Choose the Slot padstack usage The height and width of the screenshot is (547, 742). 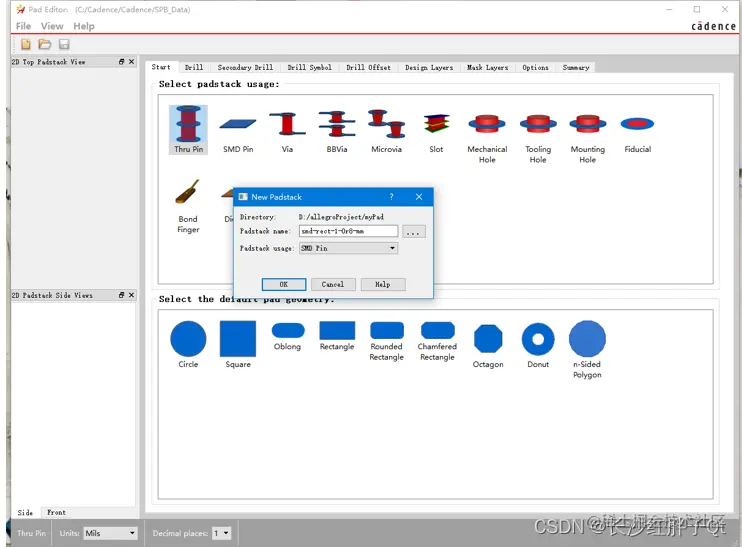point(436,133)
